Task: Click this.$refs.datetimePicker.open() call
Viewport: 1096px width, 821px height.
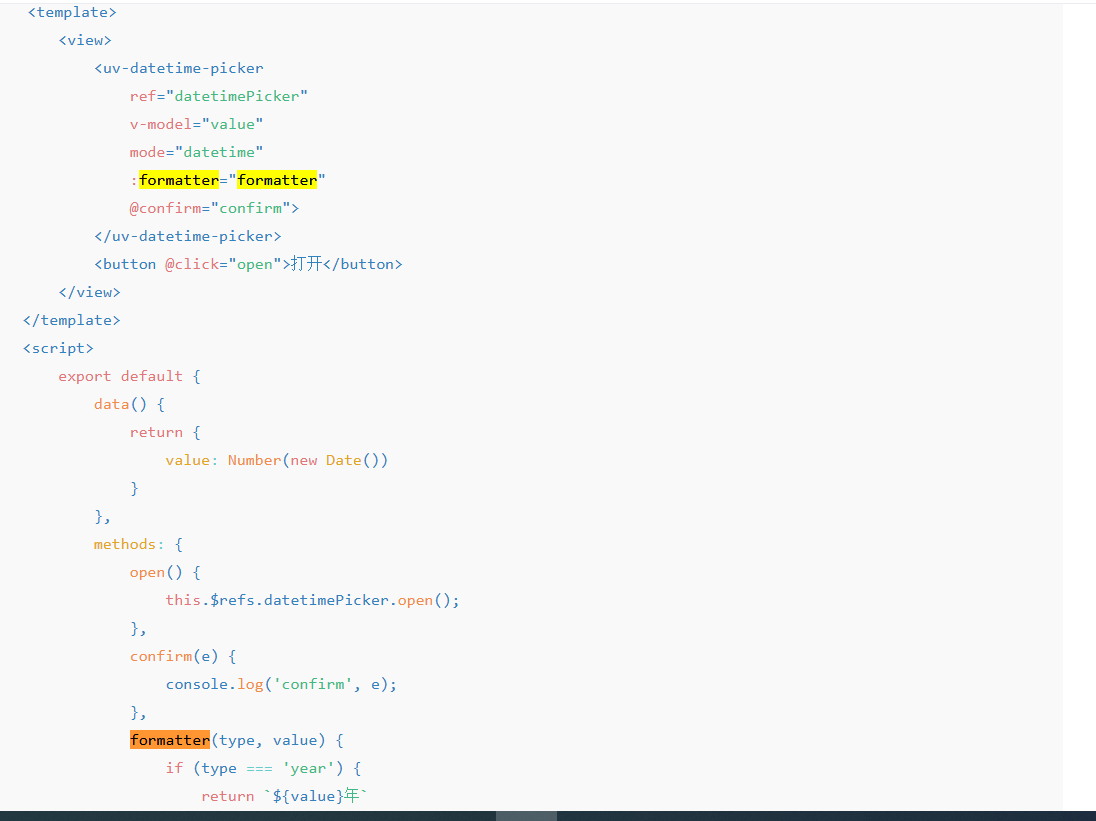Action: pyautogui.click(x=312, y=600)
